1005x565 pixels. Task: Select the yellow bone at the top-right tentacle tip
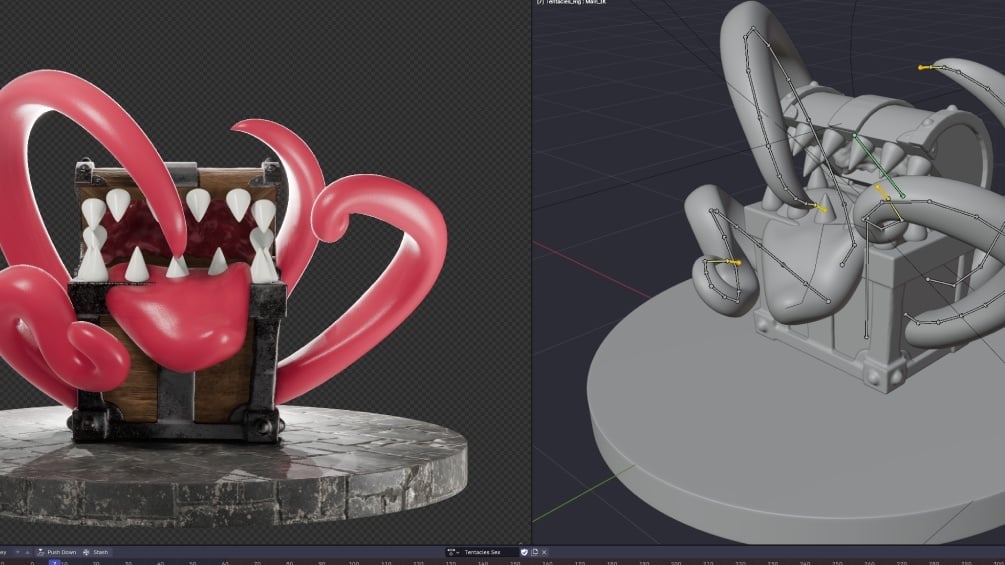tap(929, 67)
